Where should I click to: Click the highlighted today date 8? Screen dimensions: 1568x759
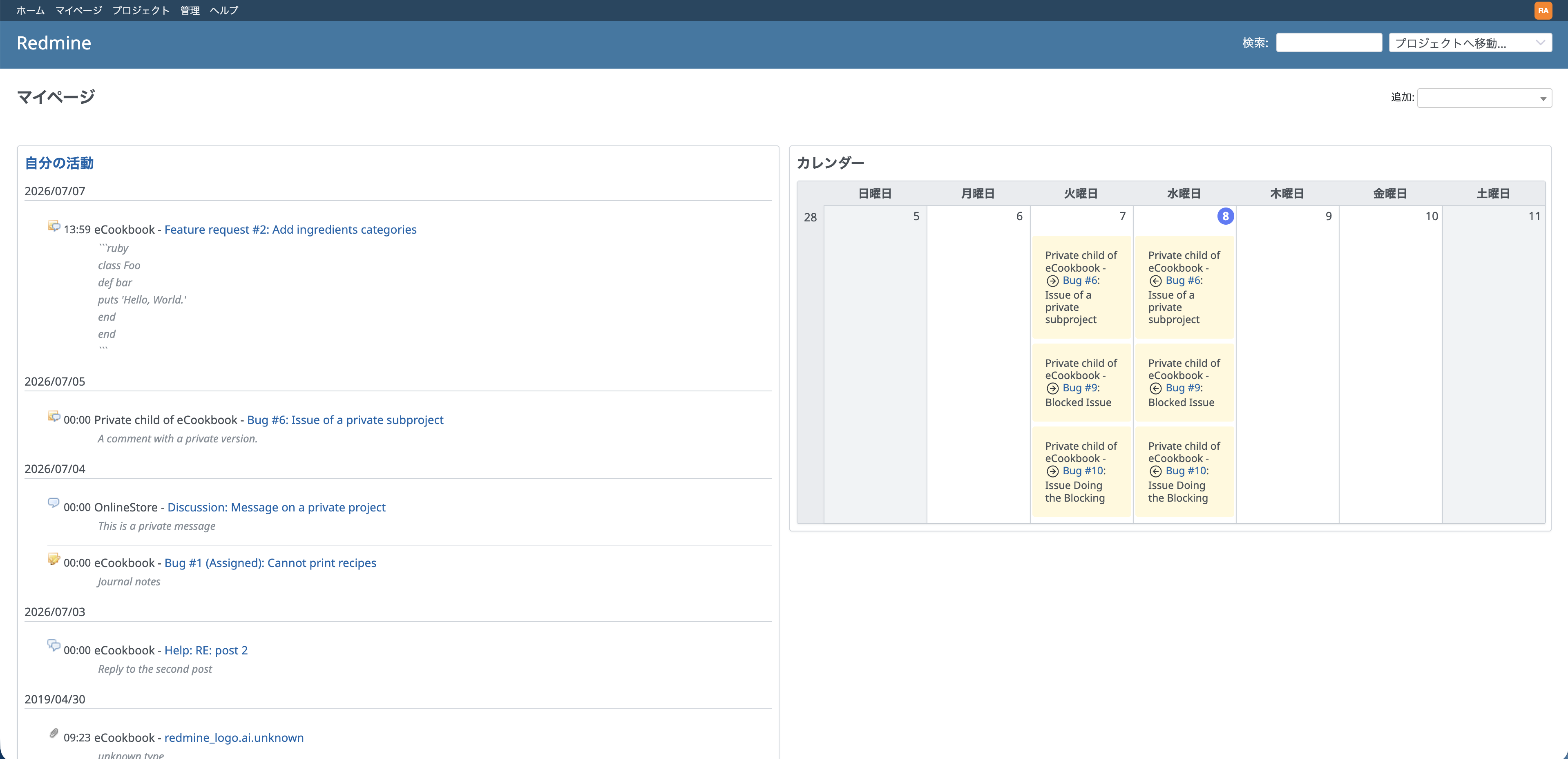click(1225, 216)
